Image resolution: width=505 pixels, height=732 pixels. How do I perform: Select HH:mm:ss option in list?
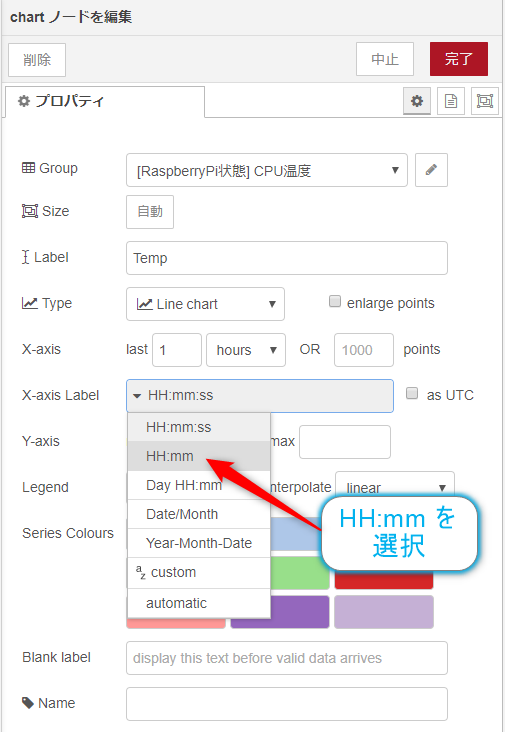pos(199,427)
